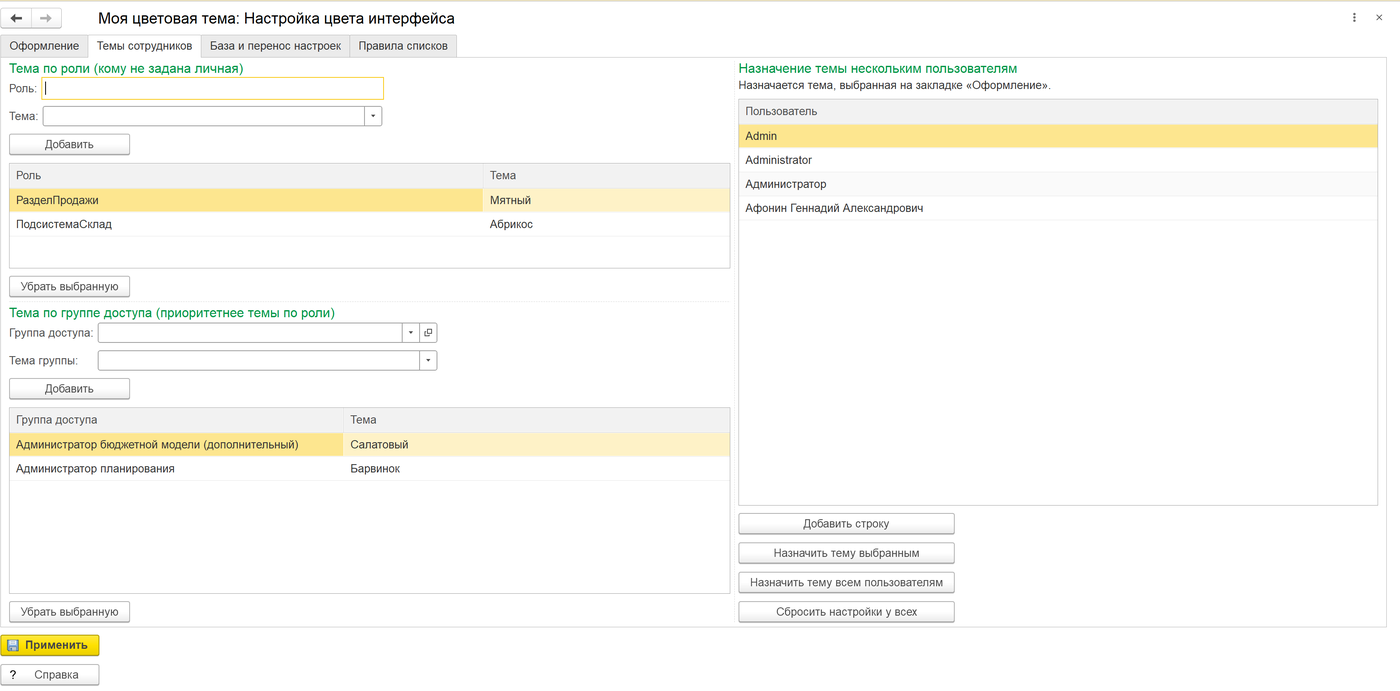Click the forward navigation arrow

tap(46, 18)
